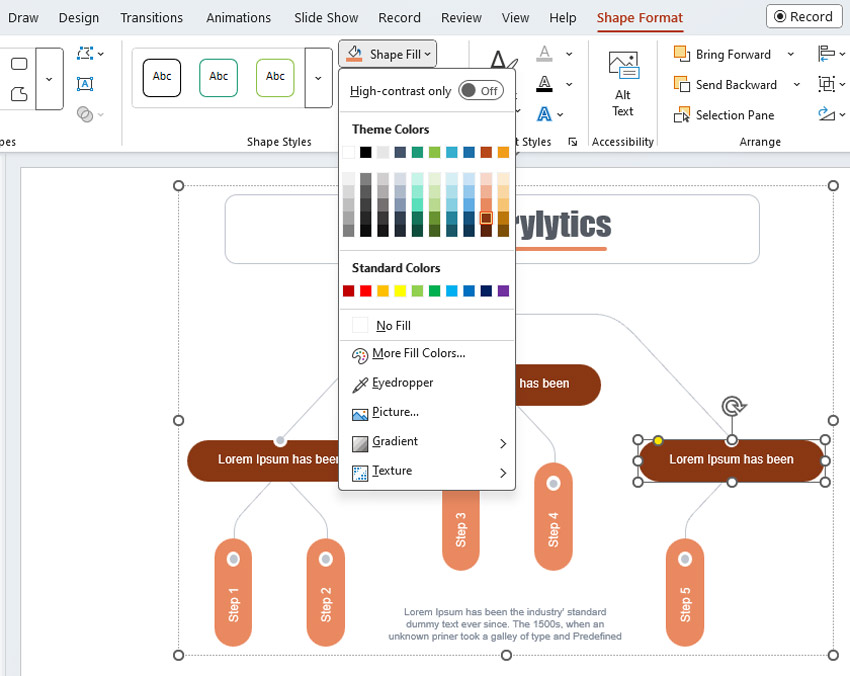Screen dimensions: 850x676
Task: Pick the standard purple color swatch
Action: point(503,291)
